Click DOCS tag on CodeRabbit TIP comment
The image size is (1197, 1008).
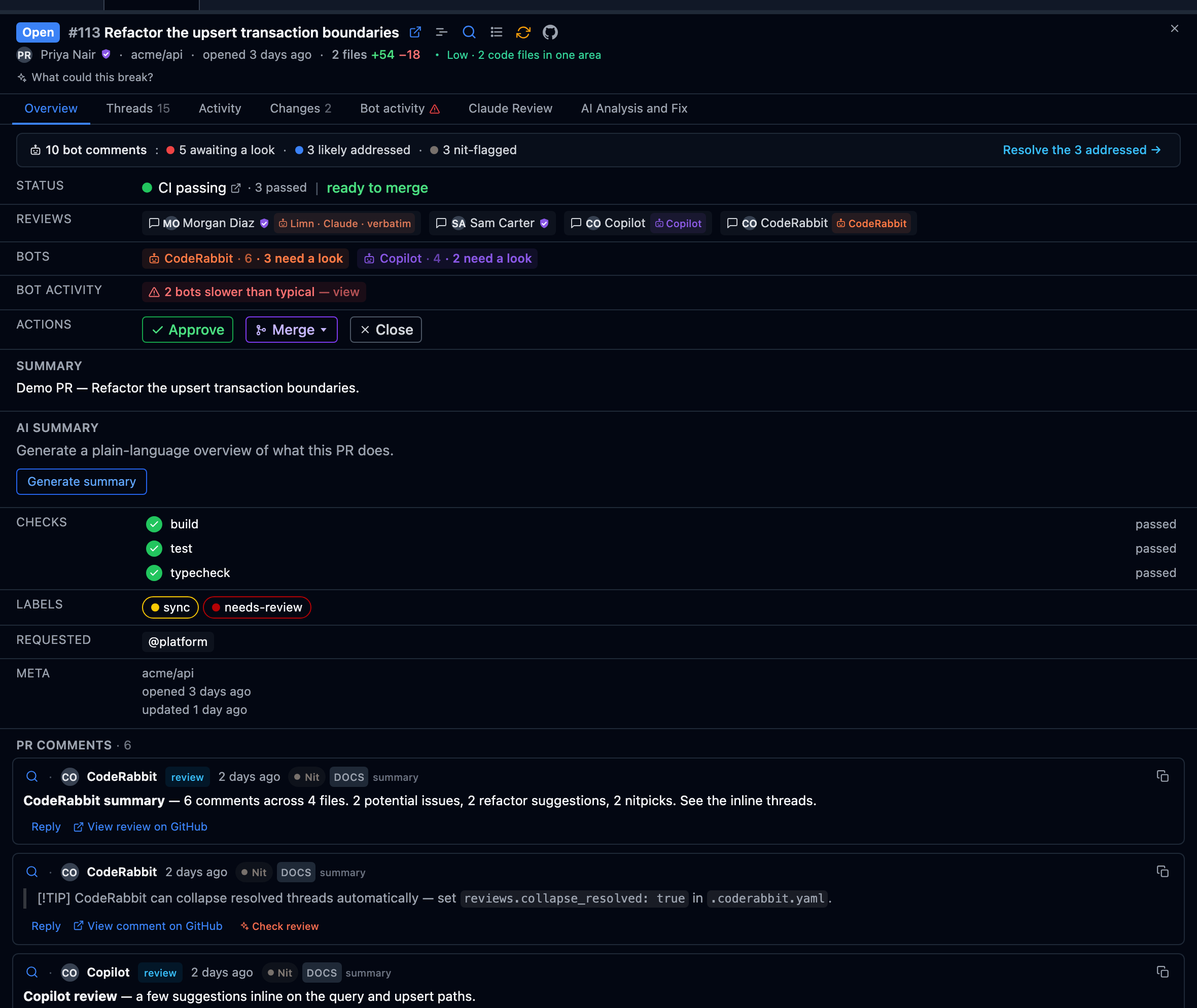click(296, 873)
